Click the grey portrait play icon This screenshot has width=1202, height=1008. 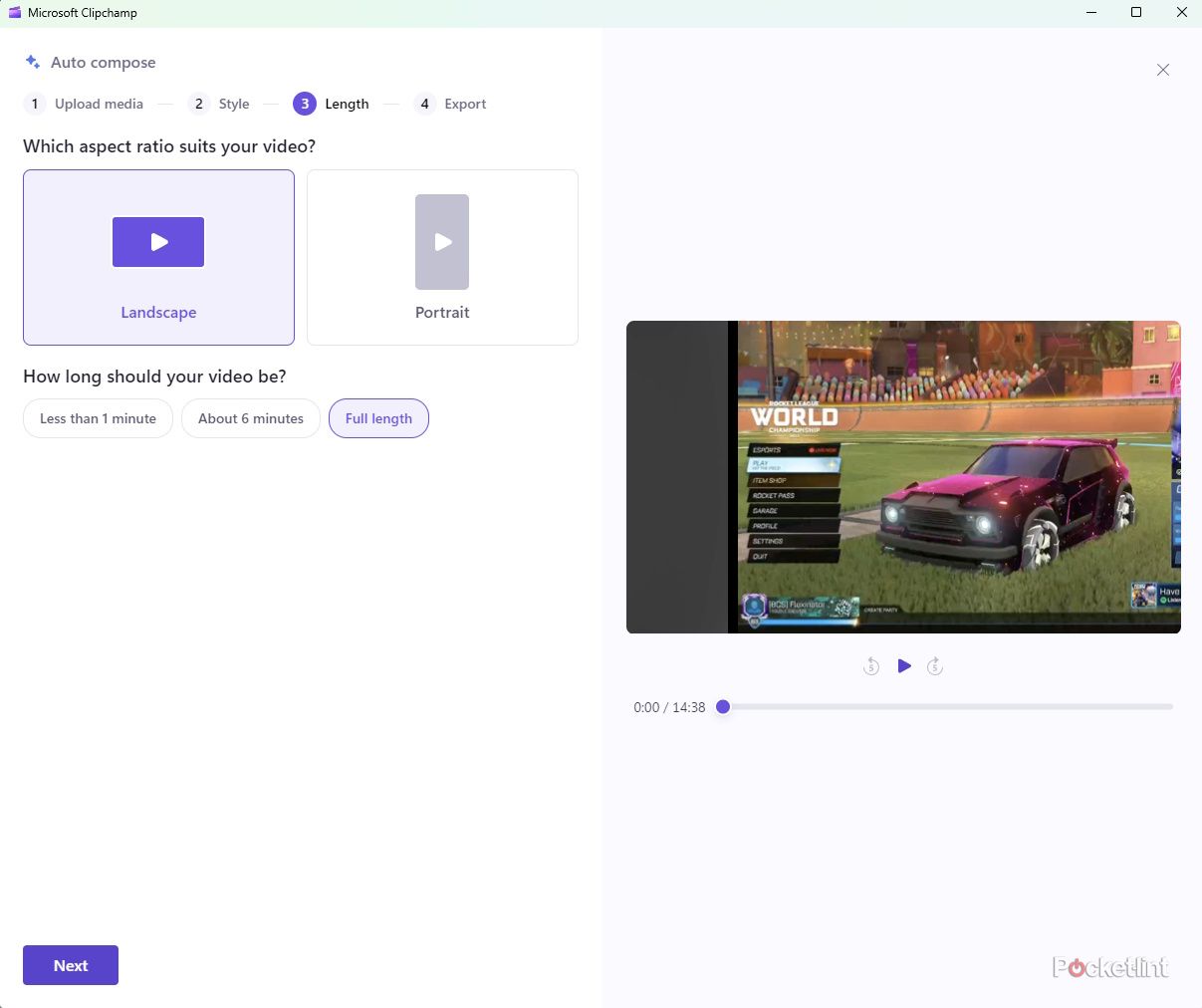point(442,242)
